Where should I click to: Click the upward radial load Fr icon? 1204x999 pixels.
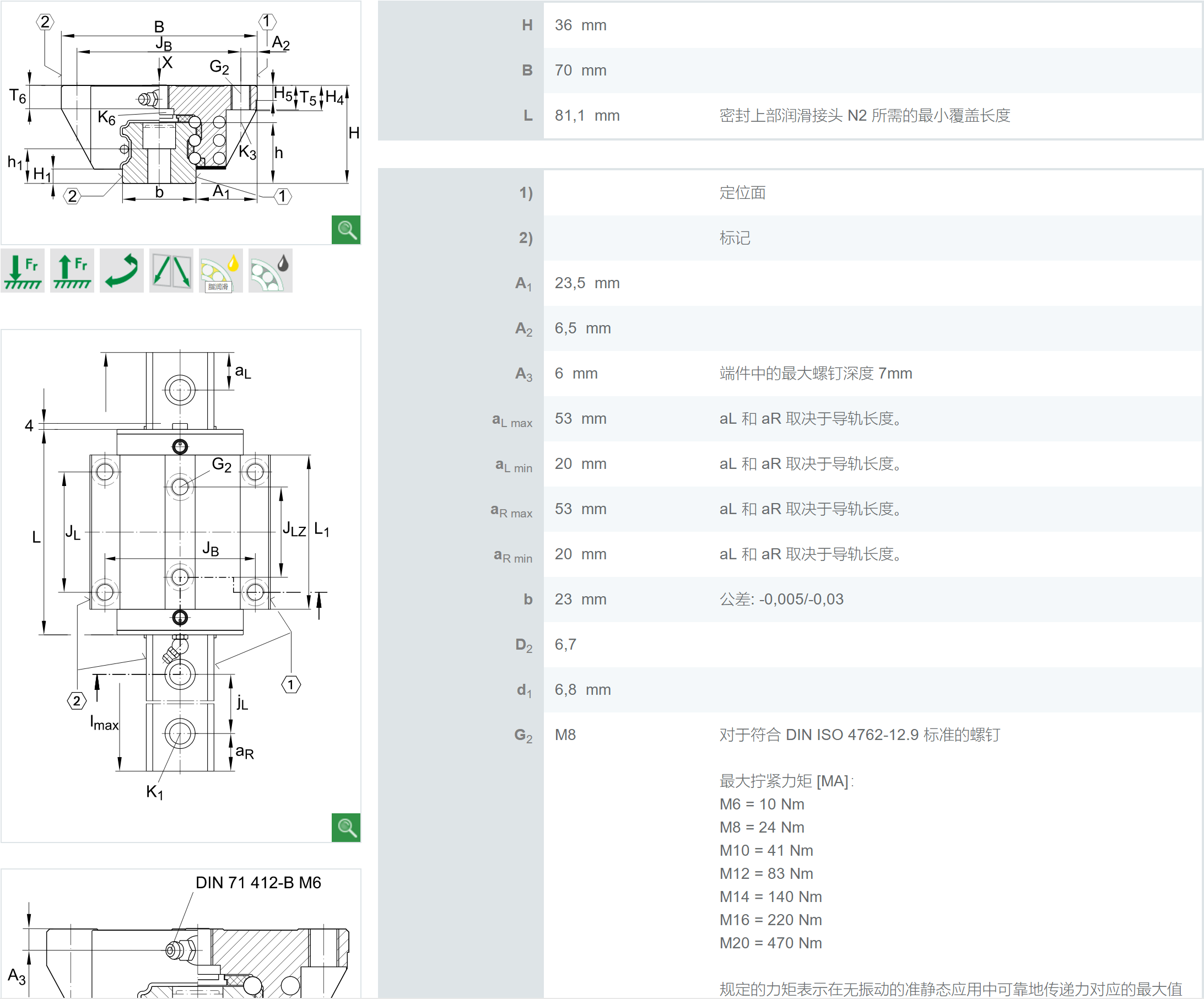72,271
